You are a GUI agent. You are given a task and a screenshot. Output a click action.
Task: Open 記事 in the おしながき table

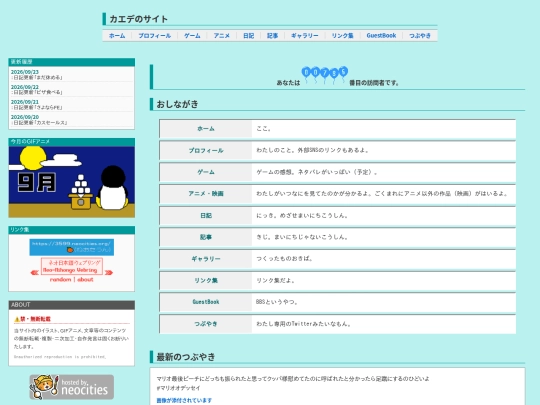pos(206,237)
